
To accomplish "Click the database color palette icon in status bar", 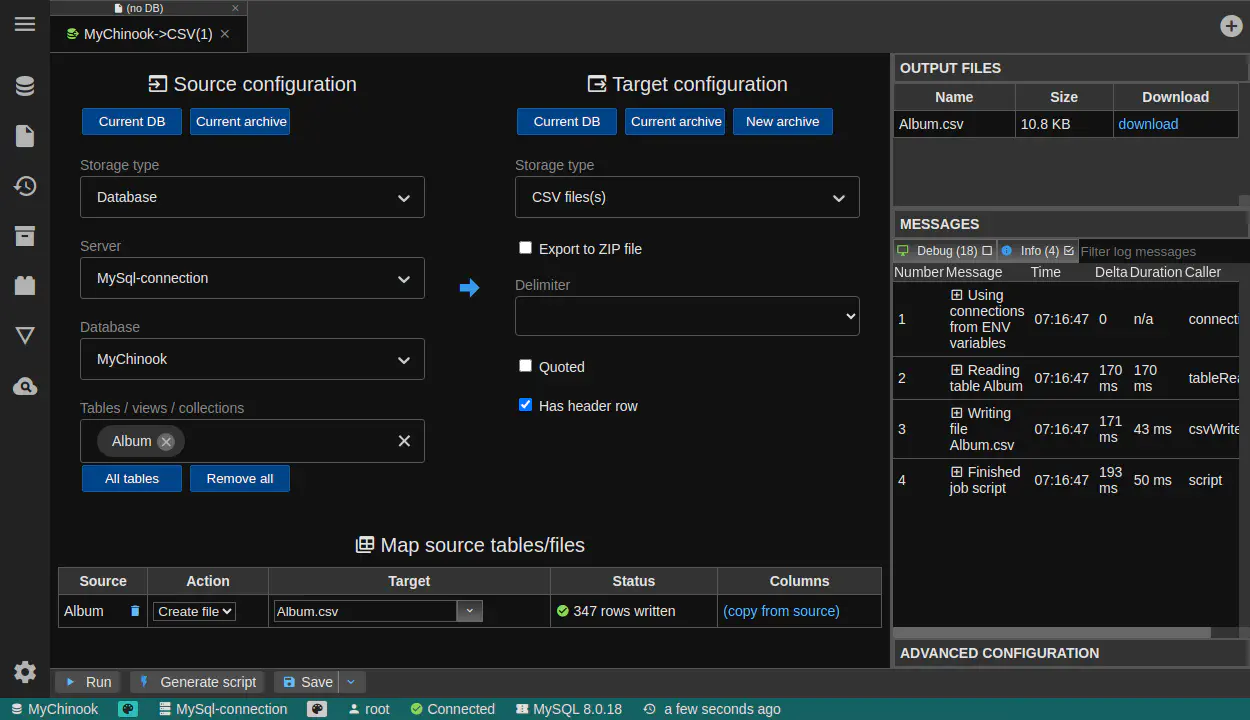I will coord(128,709).
